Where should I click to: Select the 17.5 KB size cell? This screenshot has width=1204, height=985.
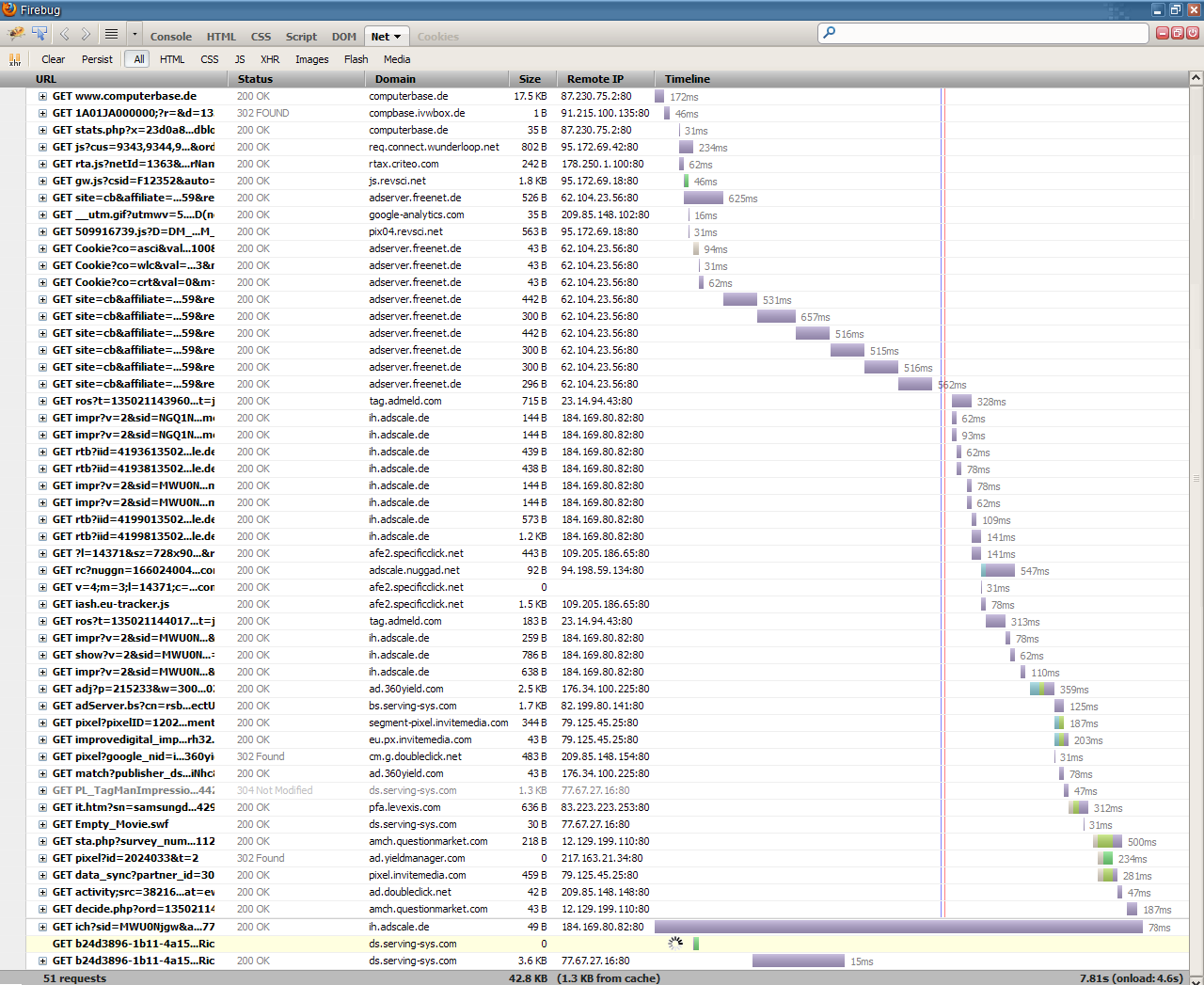tap(531, 96)
